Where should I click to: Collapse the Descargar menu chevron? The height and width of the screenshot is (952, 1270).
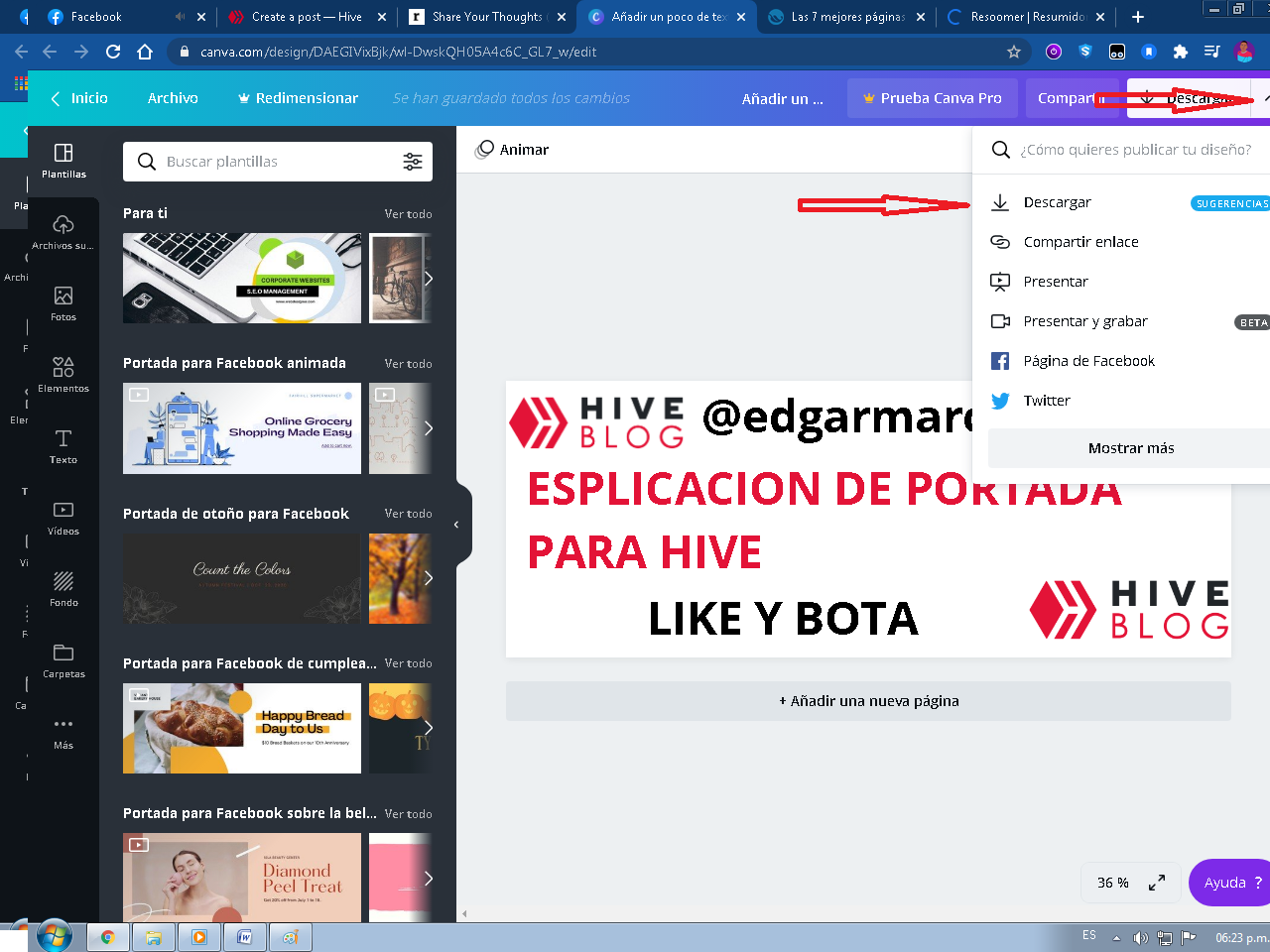click(1266, 98)
